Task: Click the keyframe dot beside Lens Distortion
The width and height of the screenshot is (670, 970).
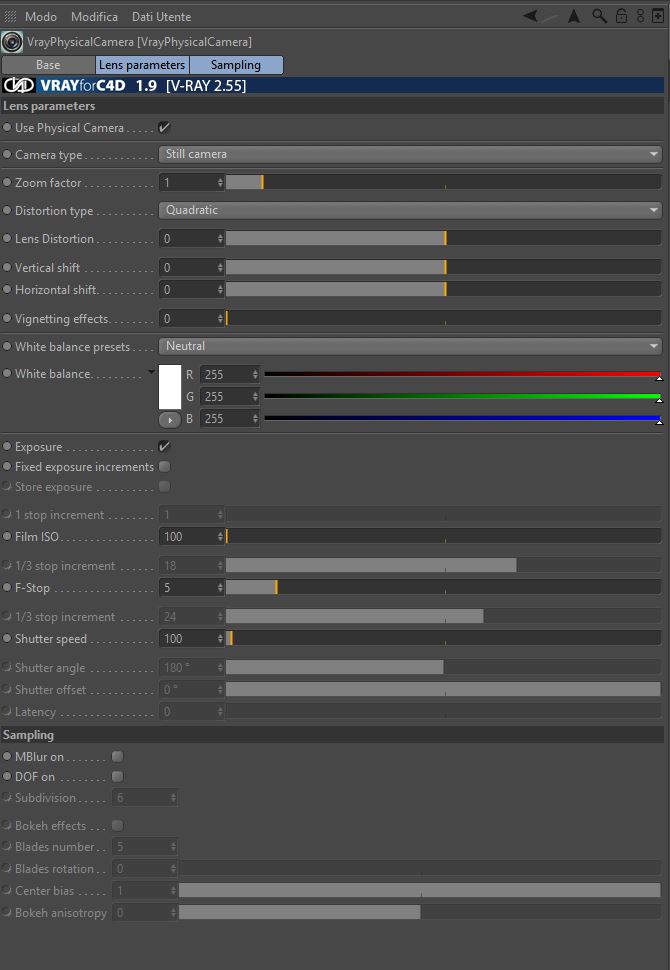Action: click(7, 238)
